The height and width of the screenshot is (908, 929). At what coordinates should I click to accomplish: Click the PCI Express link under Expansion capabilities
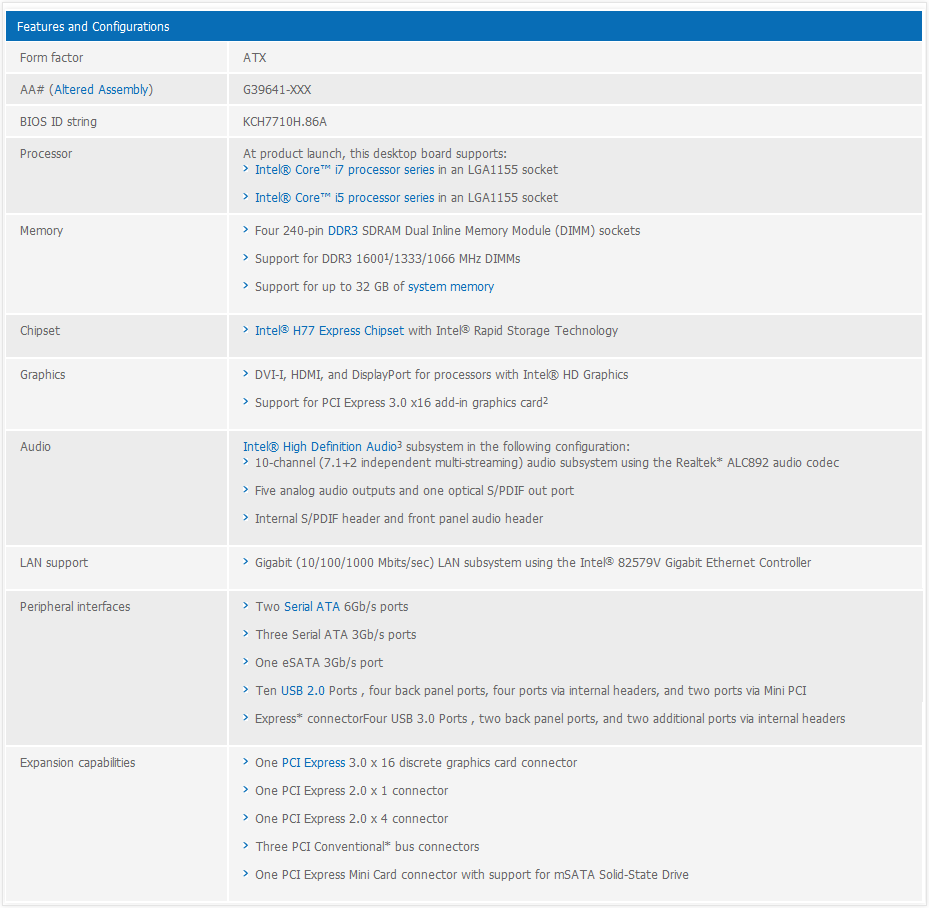[313, 763]
